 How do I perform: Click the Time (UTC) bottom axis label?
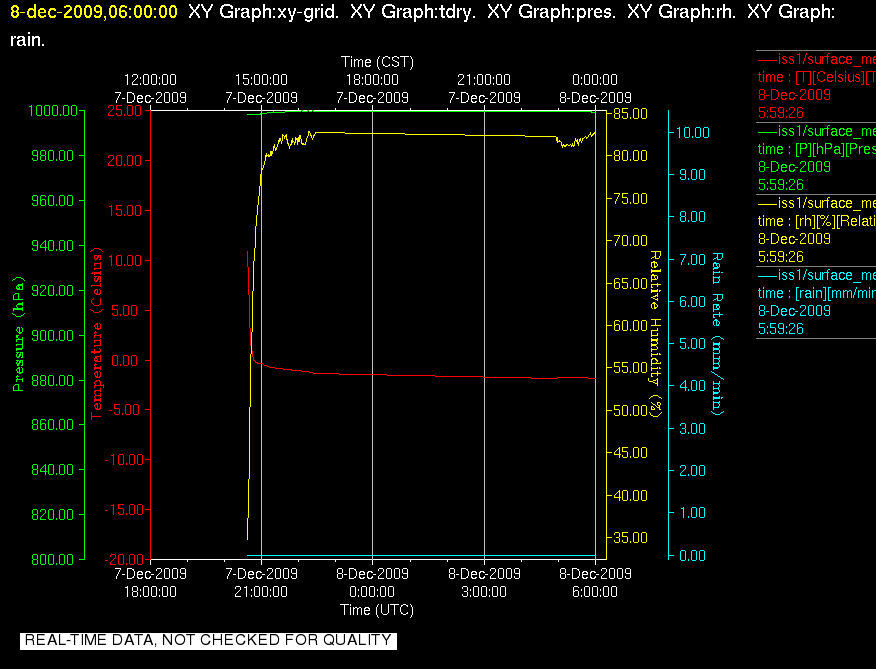[x=377, y=609]
